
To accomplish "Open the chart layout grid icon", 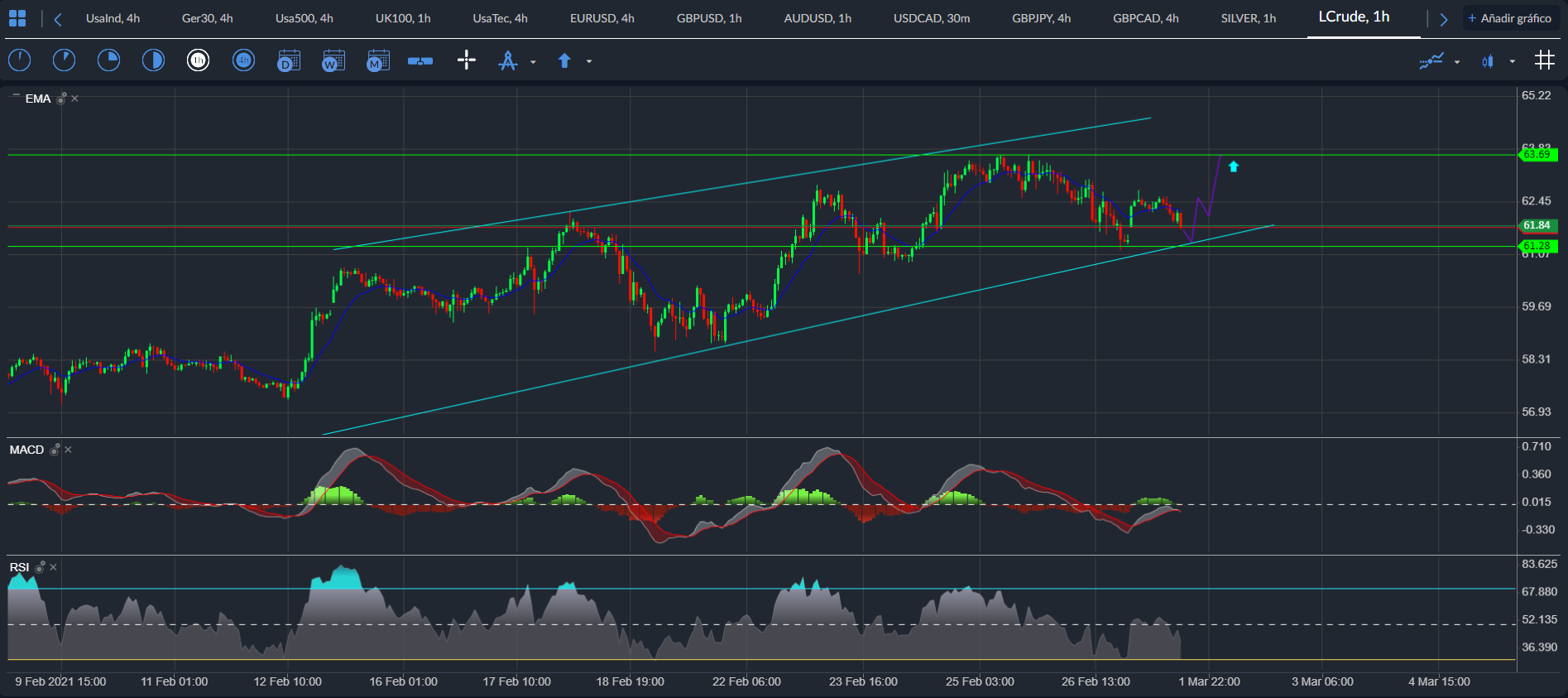I will pos(1544,60).
